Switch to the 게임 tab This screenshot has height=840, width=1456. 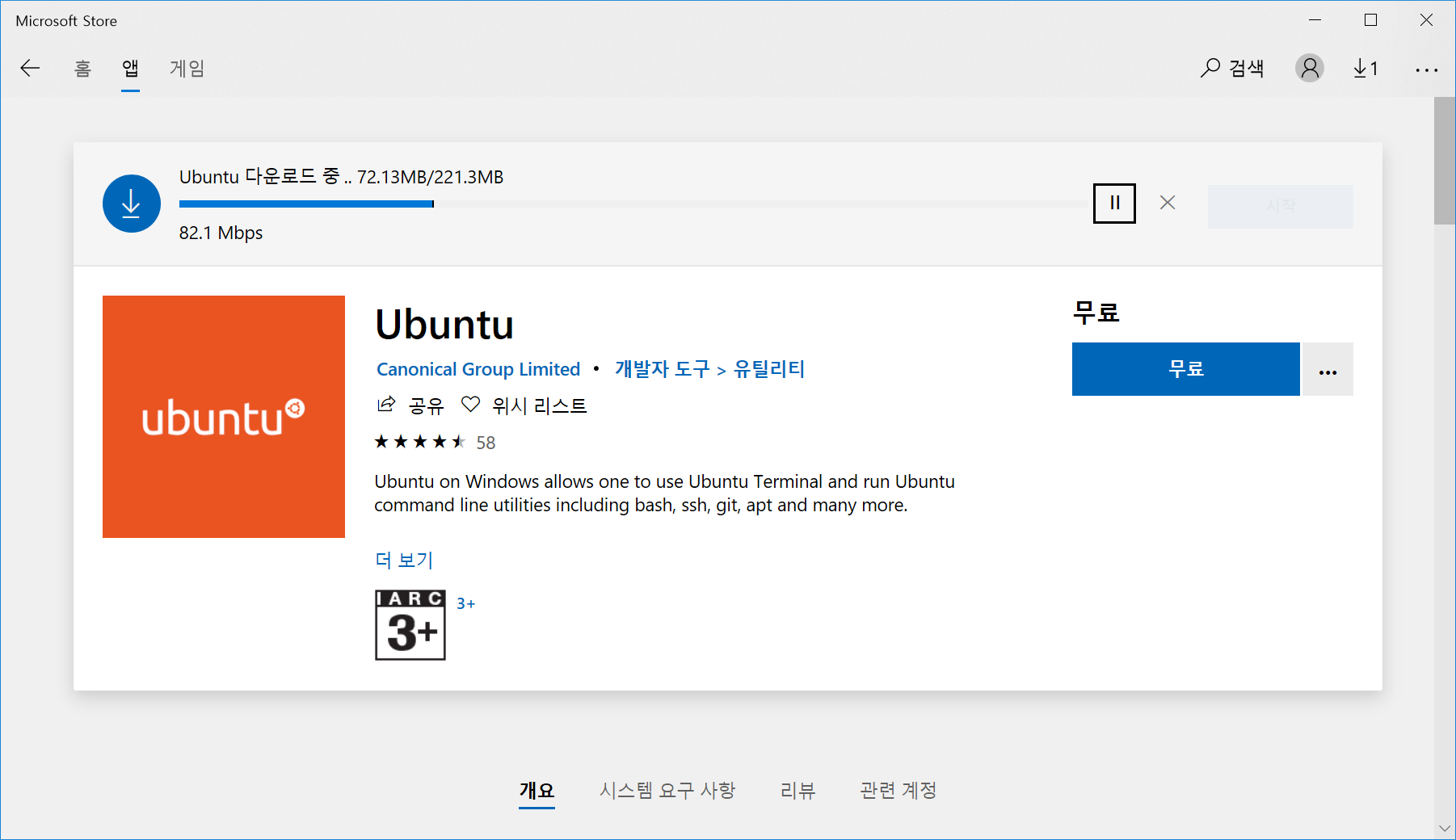[x=187, y=69]
